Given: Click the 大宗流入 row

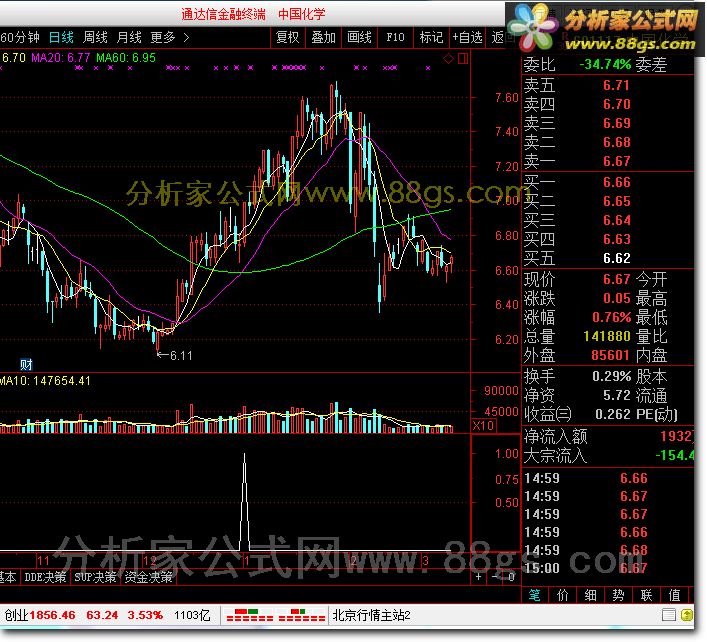Looking at the screenshot, I should 608,455.
